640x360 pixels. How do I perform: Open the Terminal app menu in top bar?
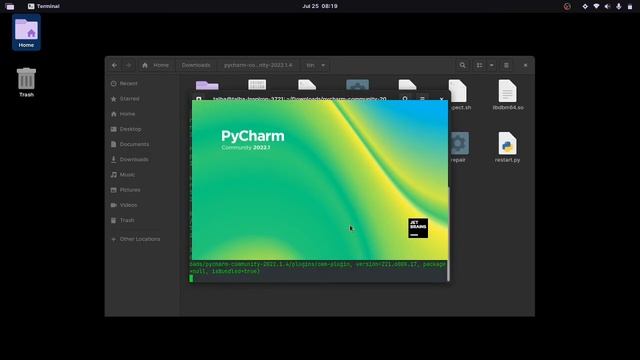44,6
